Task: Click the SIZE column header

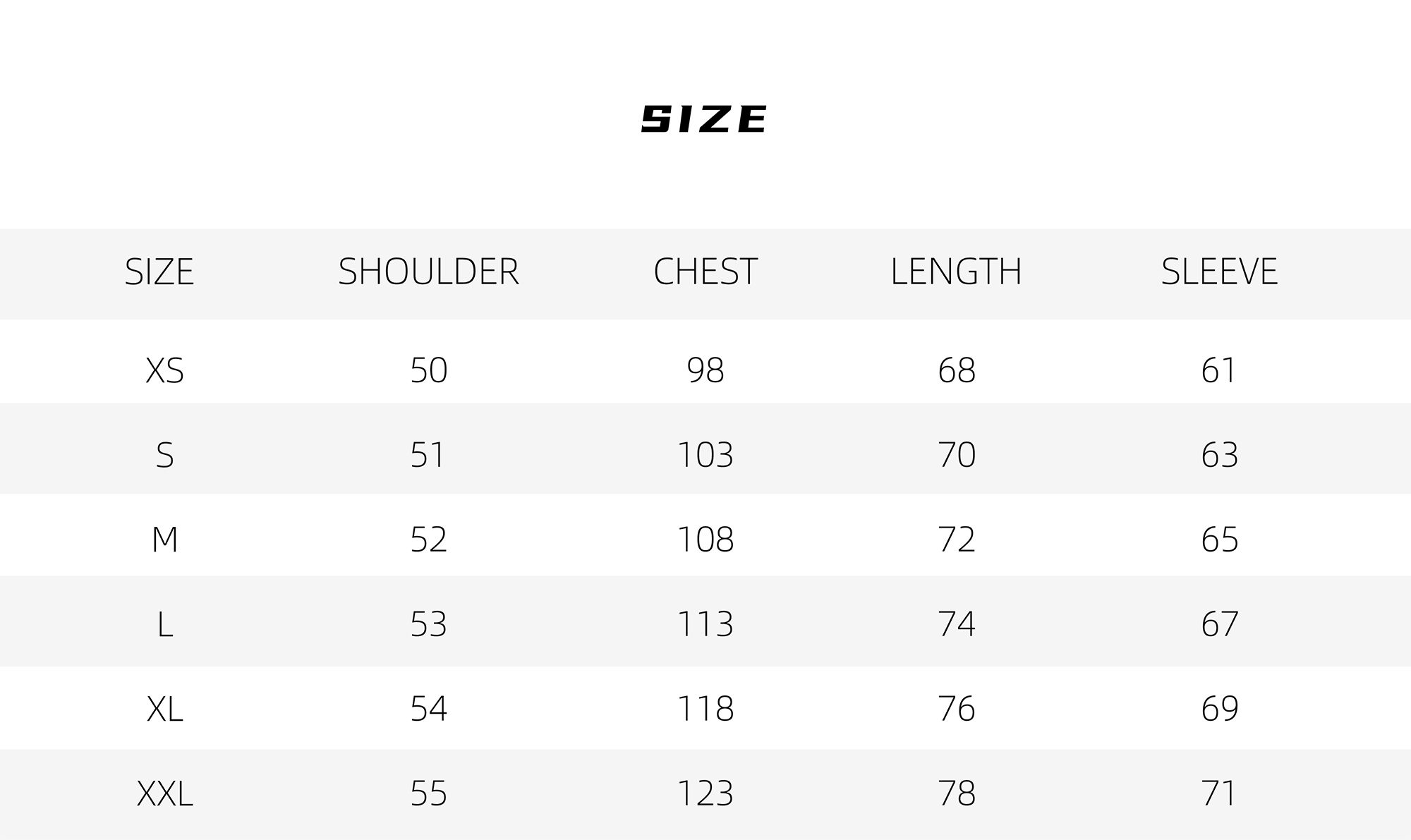Action: point(159,272)
